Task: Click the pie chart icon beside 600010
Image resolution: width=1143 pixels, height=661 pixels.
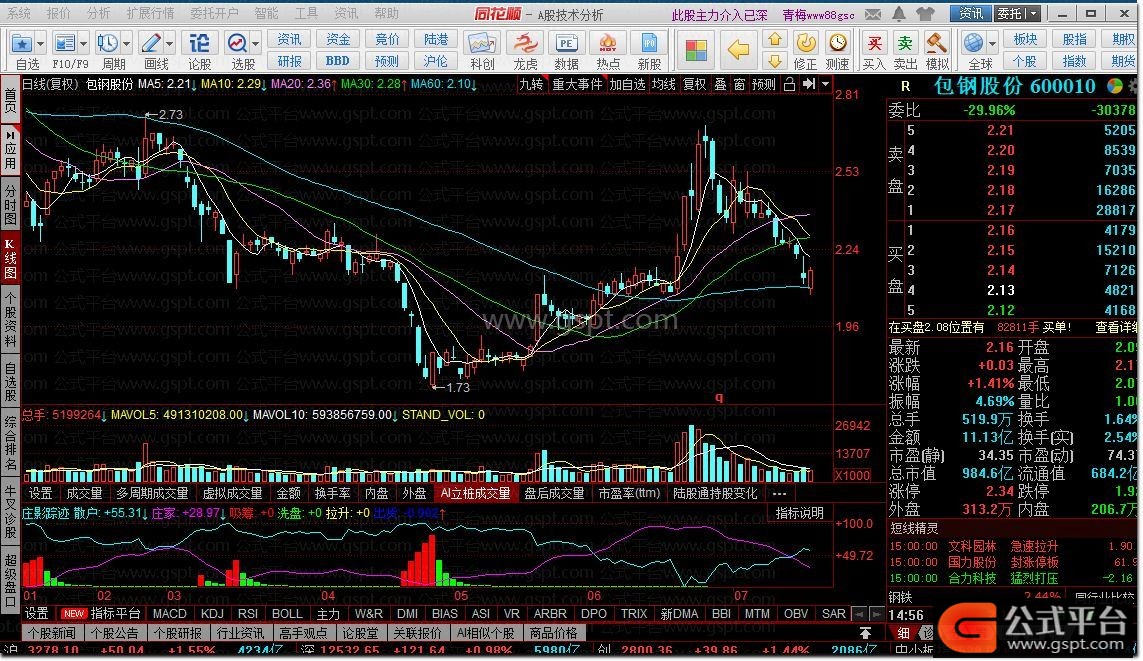Action: click(x=1115, y=86)
